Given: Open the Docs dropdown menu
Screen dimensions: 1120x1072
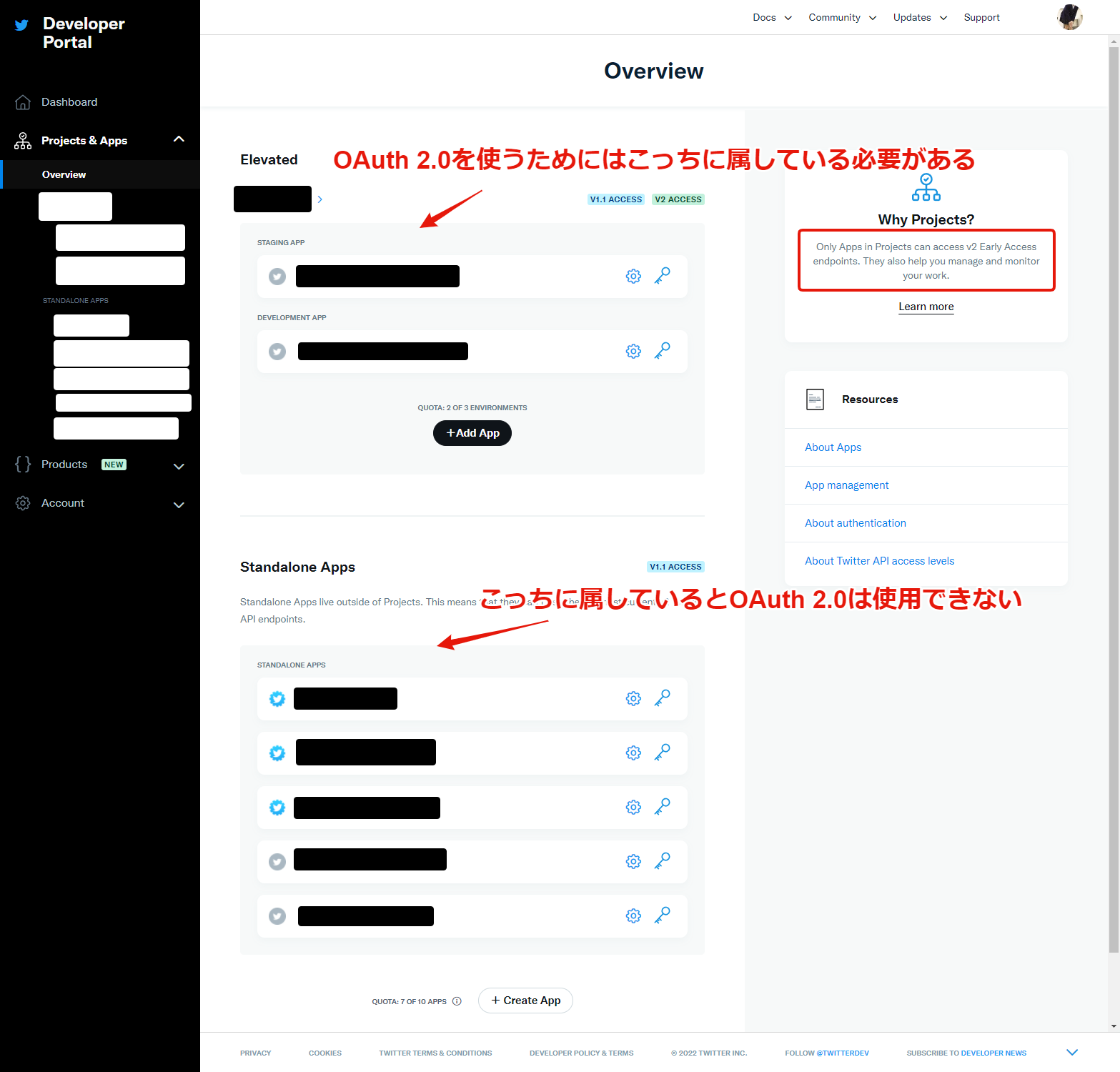Looking at the screenshot, I should (x=772, y=17).
